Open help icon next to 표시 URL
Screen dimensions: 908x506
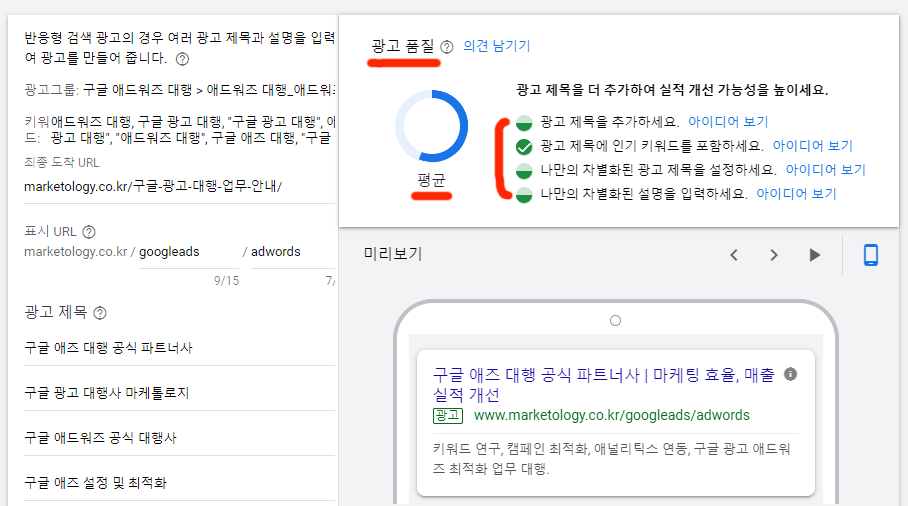89,232
